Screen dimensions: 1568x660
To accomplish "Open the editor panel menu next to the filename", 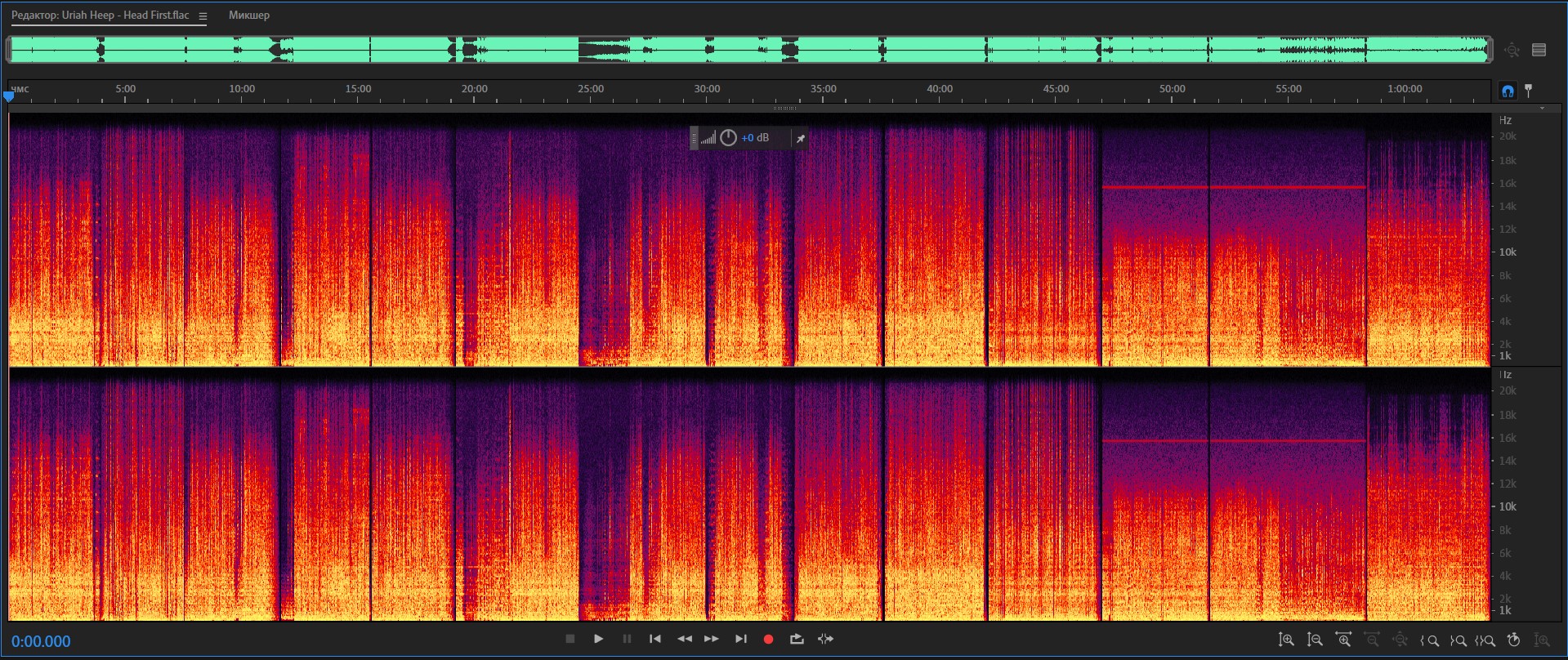I will coord(203,16).
